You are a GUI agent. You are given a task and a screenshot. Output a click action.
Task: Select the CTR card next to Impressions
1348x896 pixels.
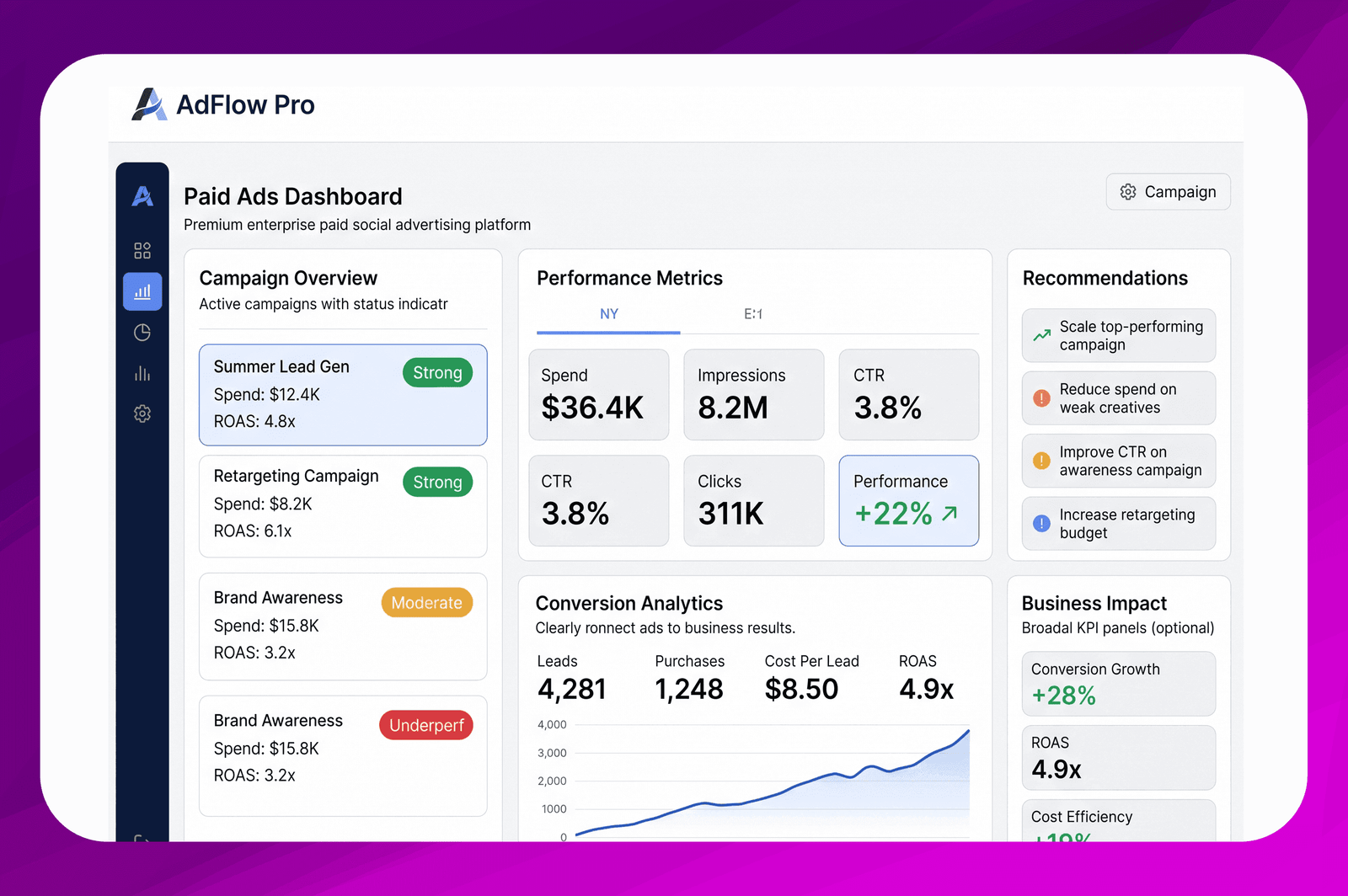coord(909,395)
